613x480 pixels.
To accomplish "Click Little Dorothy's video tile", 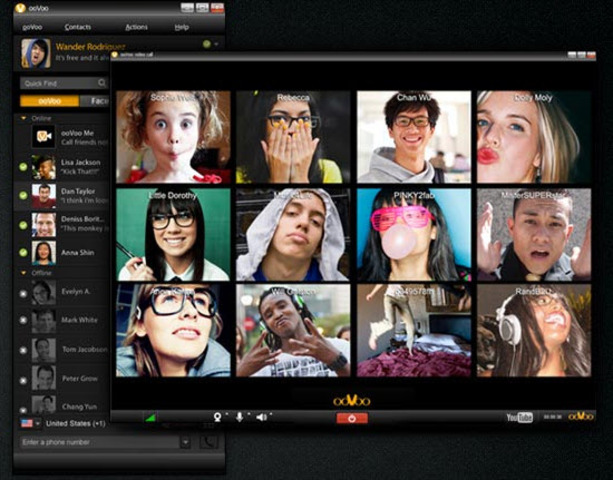I will [173, 235].
